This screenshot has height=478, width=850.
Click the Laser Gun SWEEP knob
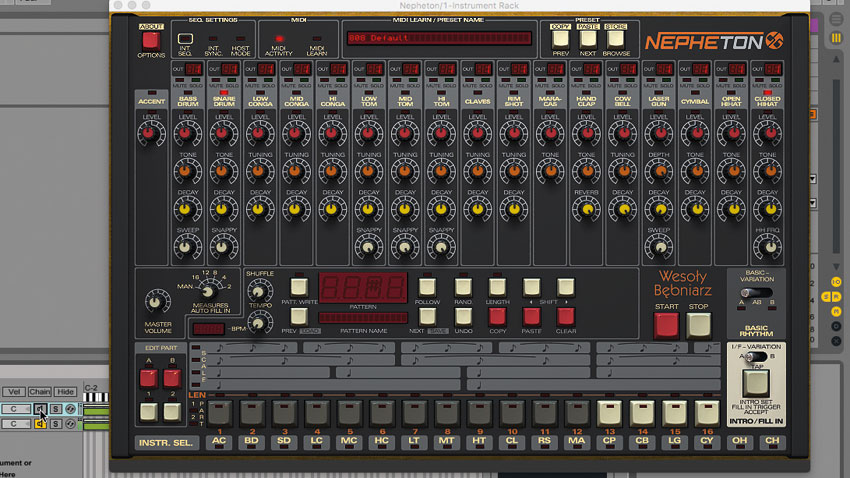click(x=659, y=247)
